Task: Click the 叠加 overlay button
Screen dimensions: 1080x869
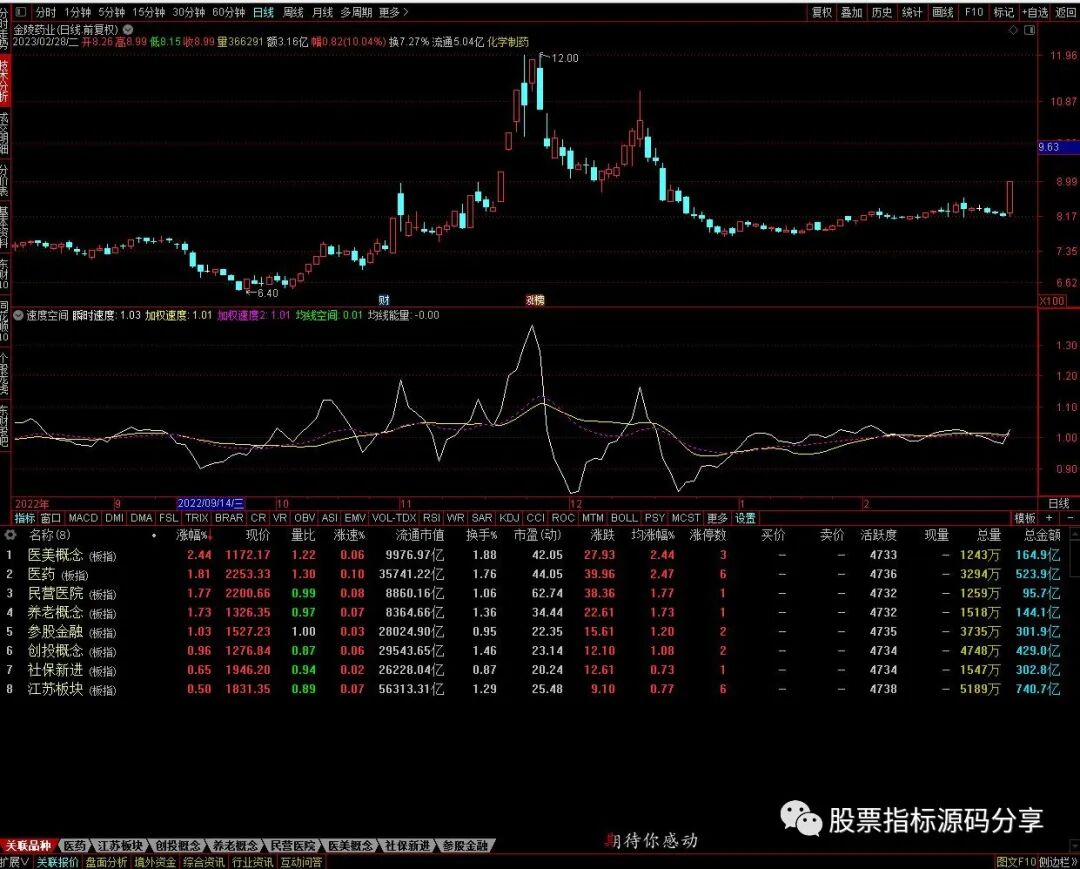Action: pyautogui.click(x=851, y=12)
